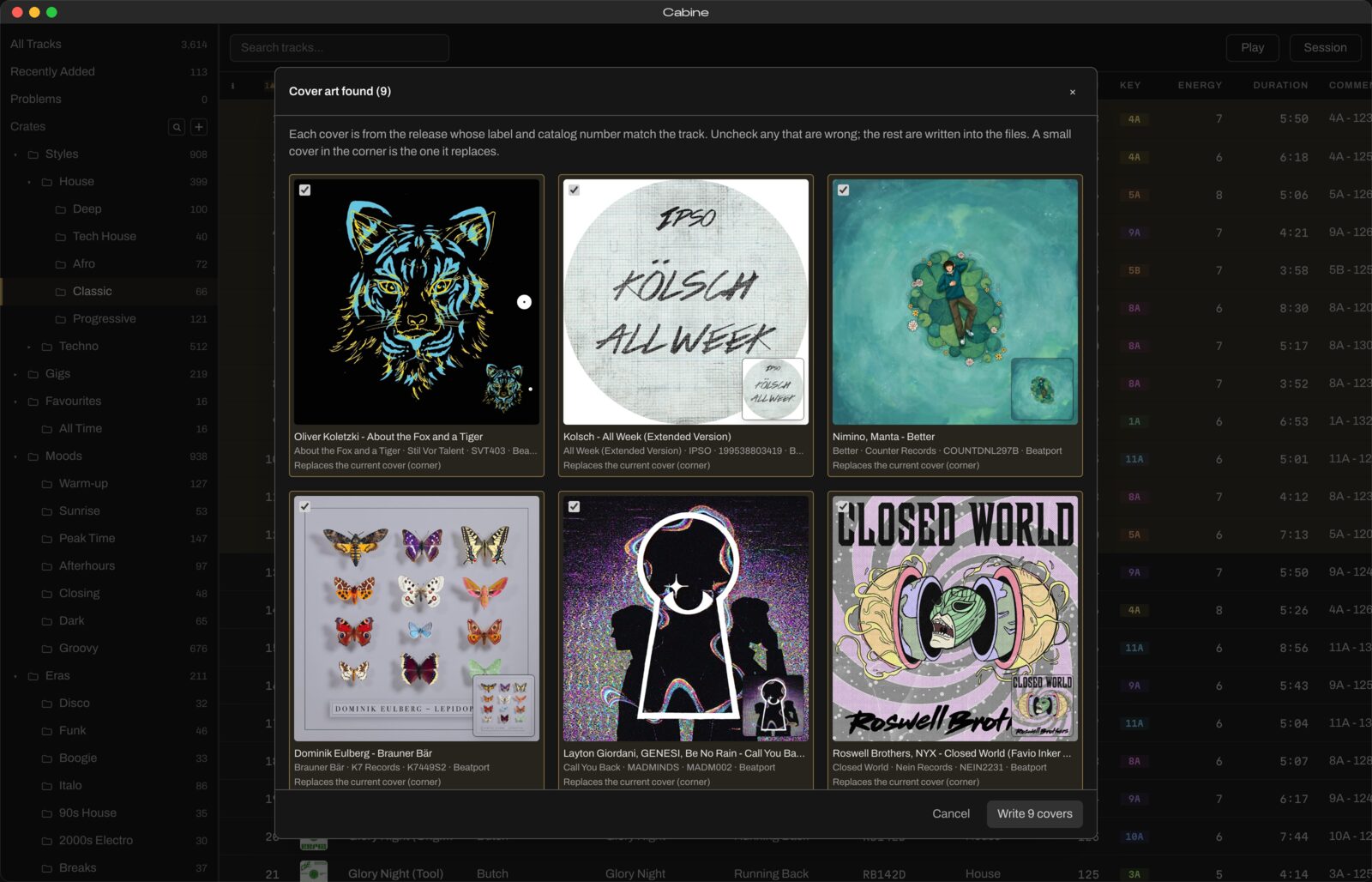The height and width of the screenshot is (882, 1372).
Task: Select the Progressive crate folder icon
Action: coord(61,319)
